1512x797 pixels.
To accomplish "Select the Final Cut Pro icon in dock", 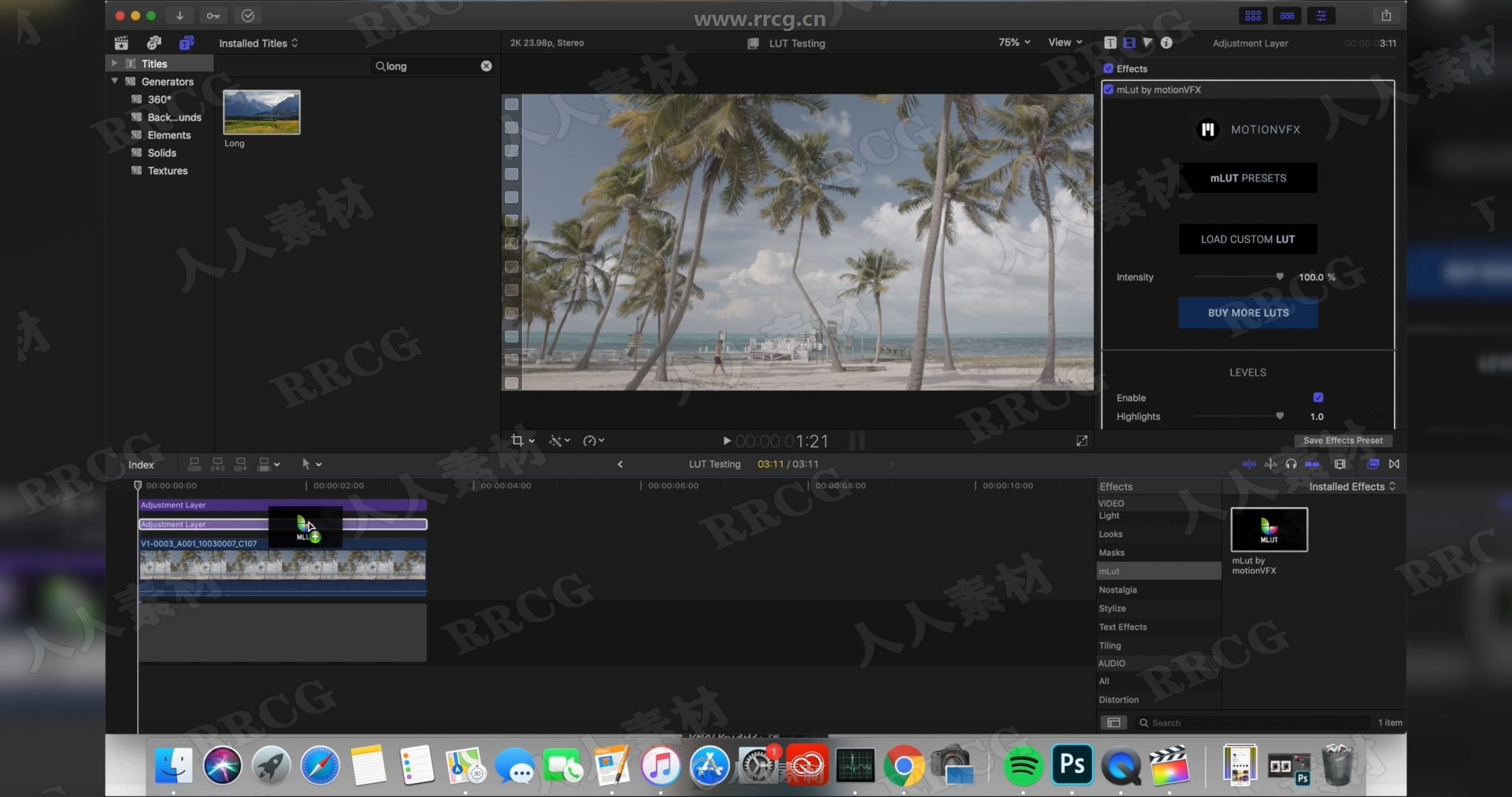I will pos(1171,766).
